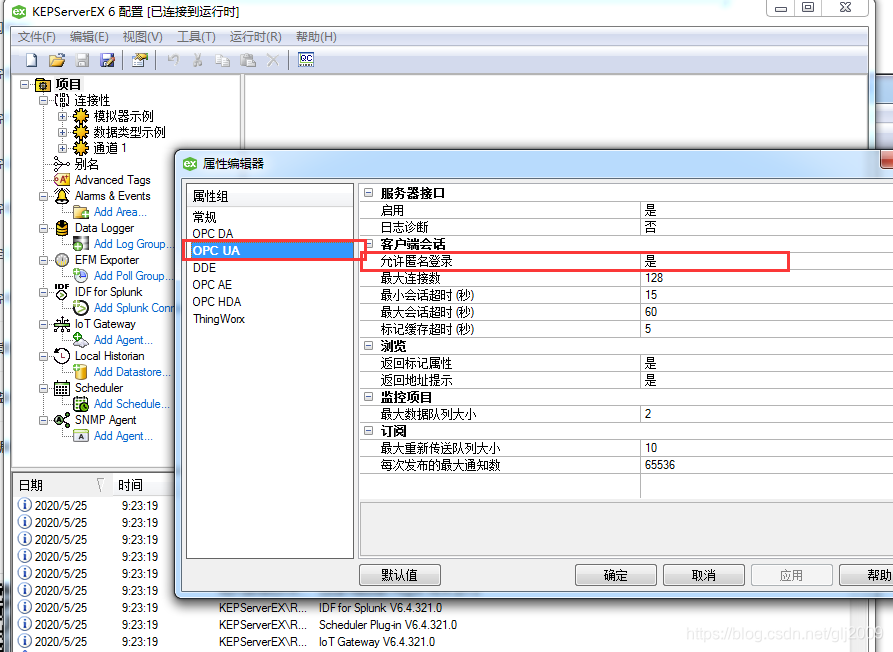Click the Advanced Tags icon

click(62, 180)
